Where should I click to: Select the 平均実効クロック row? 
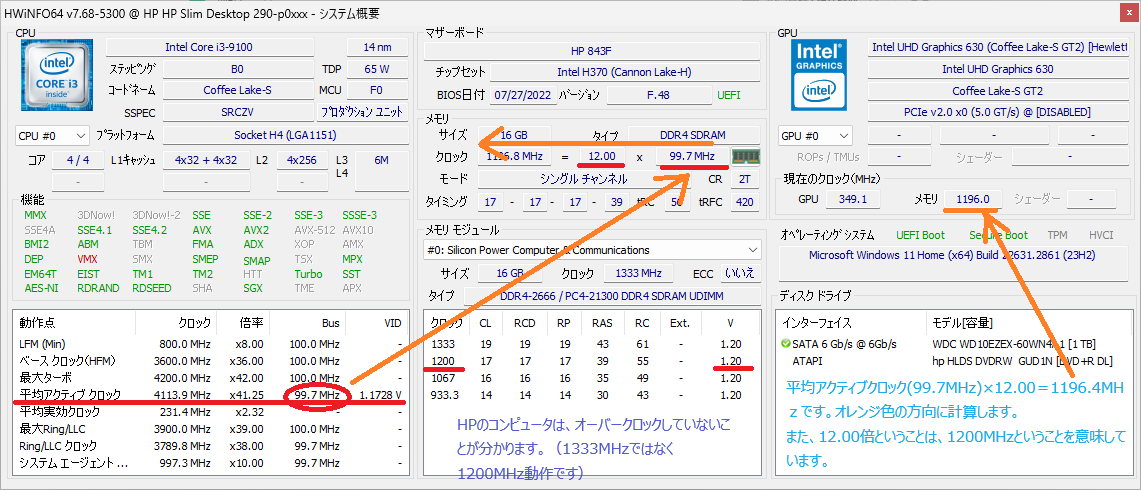click(210, 411)
